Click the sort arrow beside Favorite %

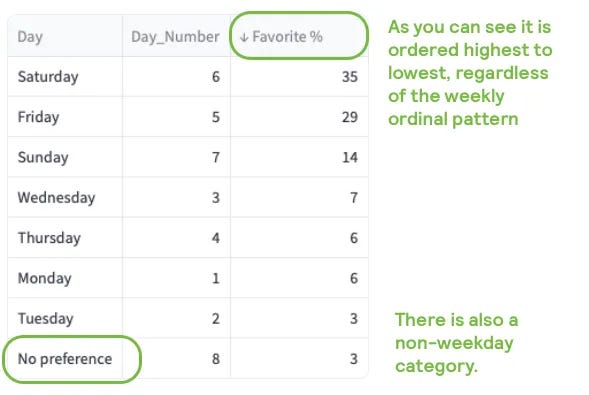pos(244,37)
